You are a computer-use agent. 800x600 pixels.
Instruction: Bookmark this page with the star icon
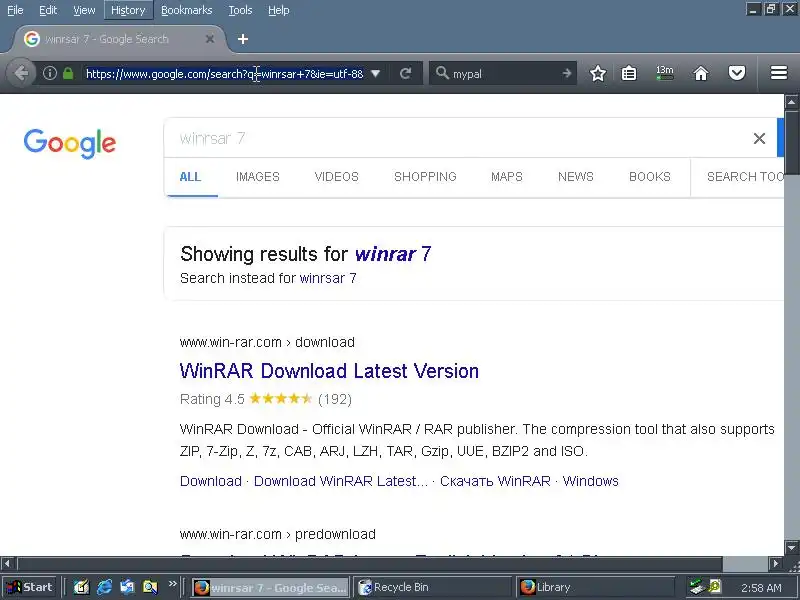(x=598, y=73)
